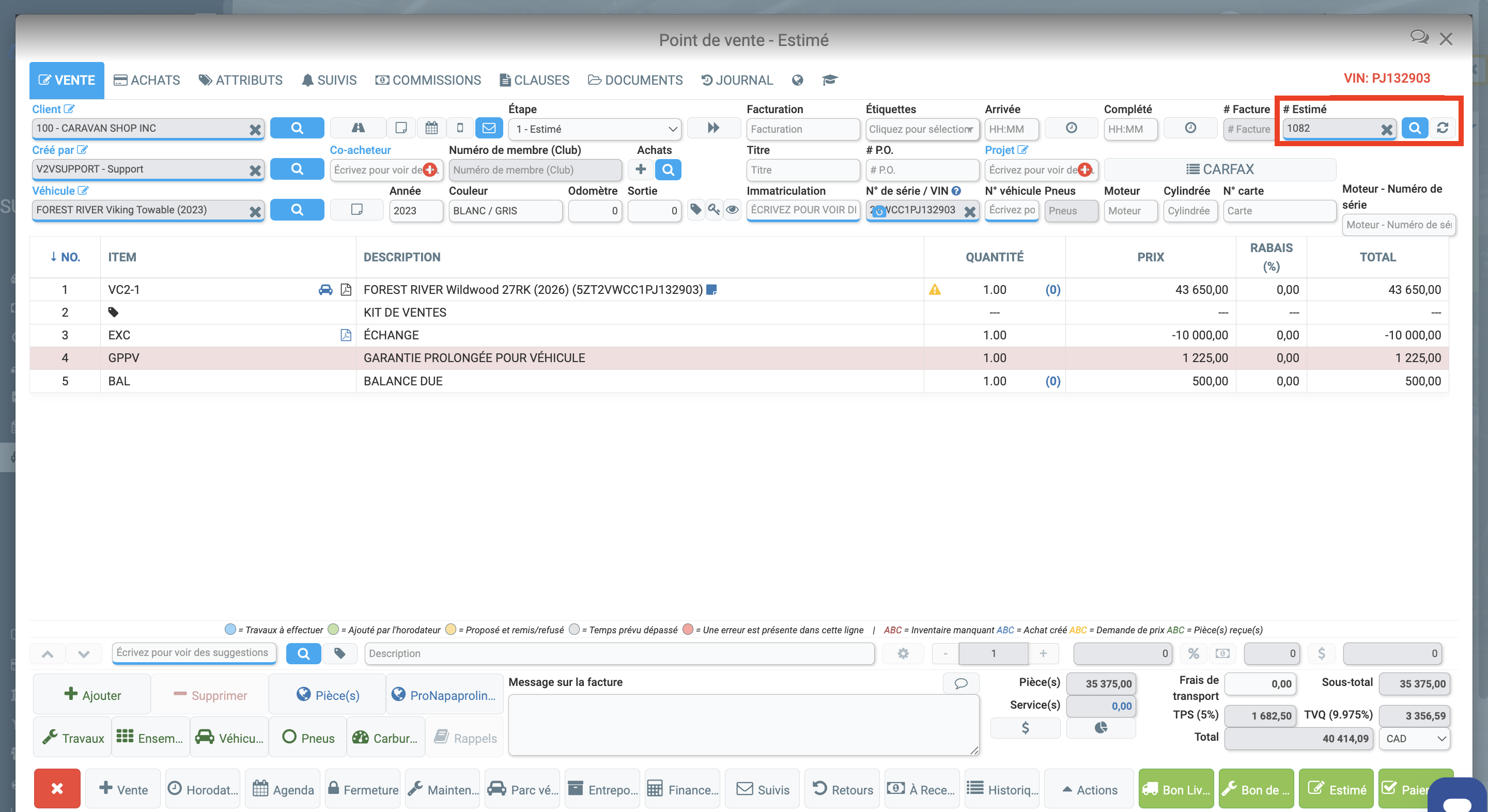Click the Pneus button
Screen dimensions: 1488x812
pos(308,738)
